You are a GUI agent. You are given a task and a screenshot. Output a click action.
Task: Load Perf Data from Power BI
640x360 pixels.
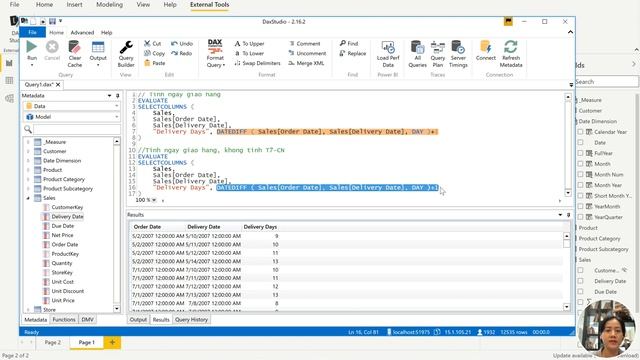tap(388, 53)
